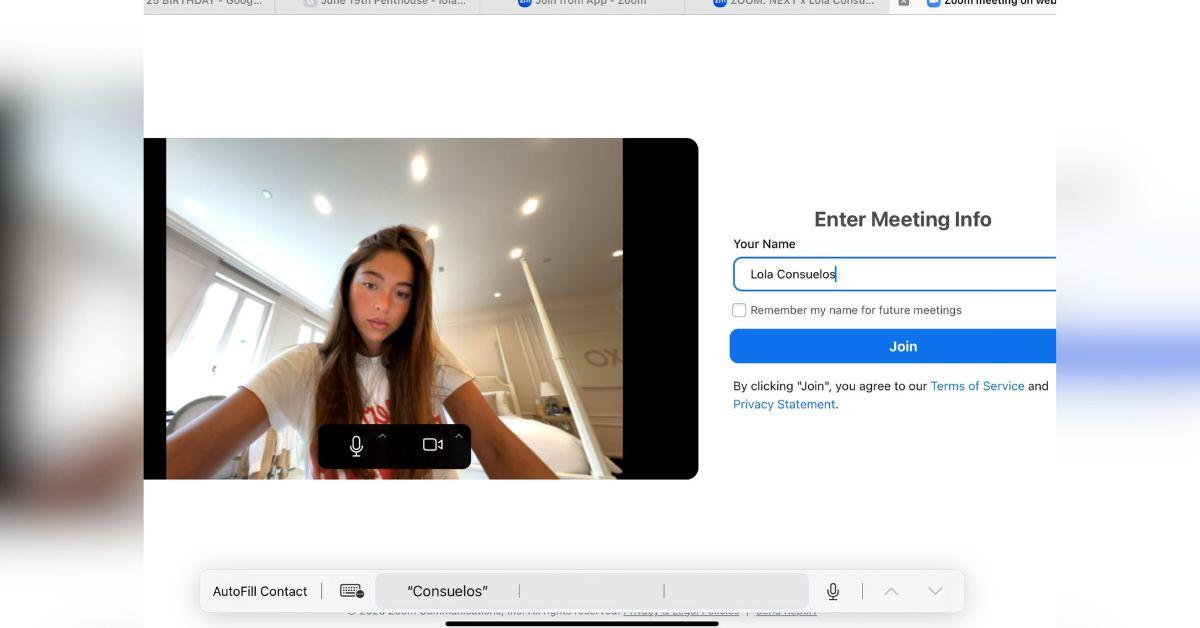Go to next field with down arrow
Viewport: 1200px width, 628px height.
coord(935,591)
